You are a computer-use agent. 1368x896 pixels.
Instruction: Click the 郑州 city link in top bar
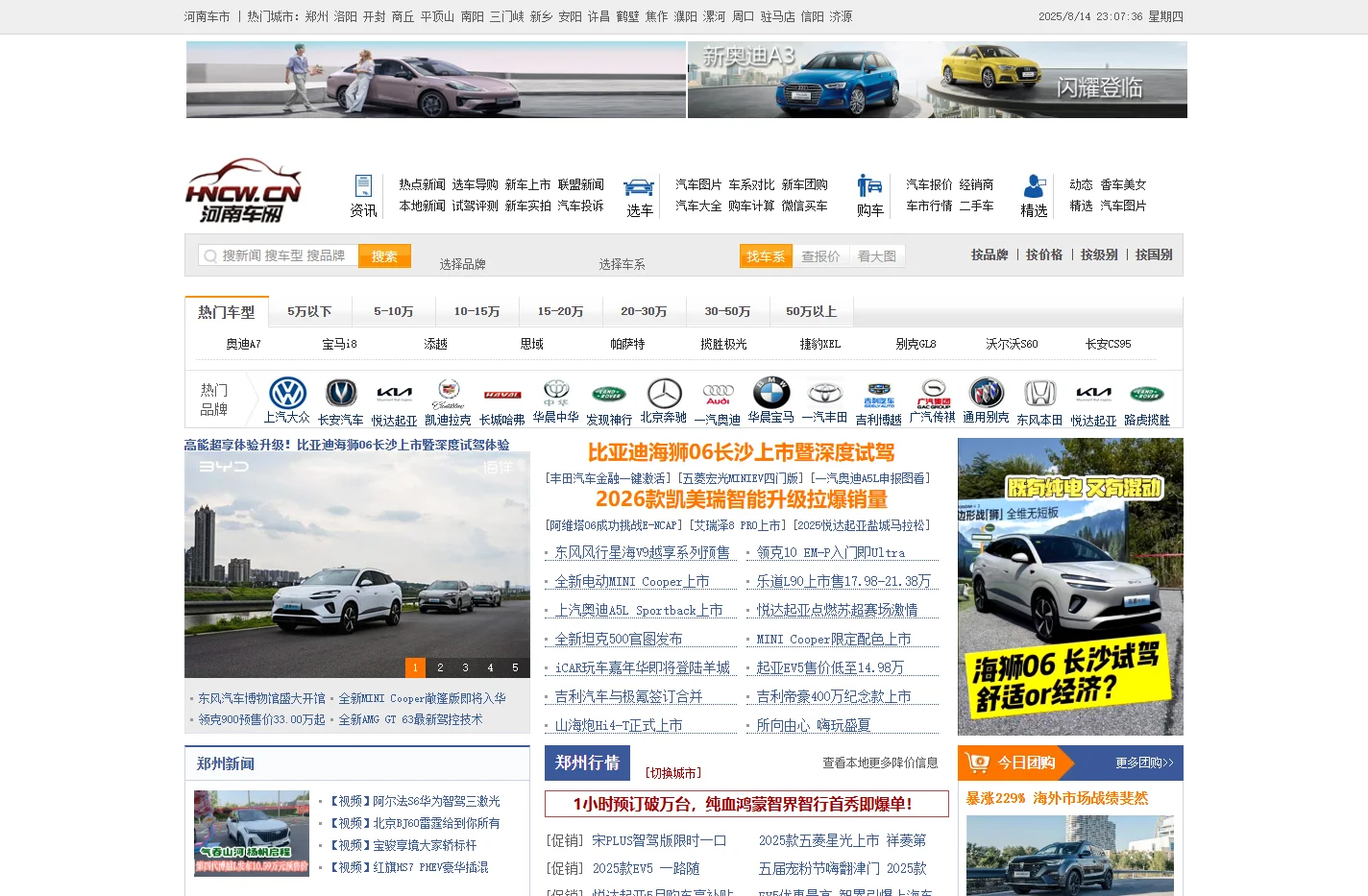[x=317, y=16]
